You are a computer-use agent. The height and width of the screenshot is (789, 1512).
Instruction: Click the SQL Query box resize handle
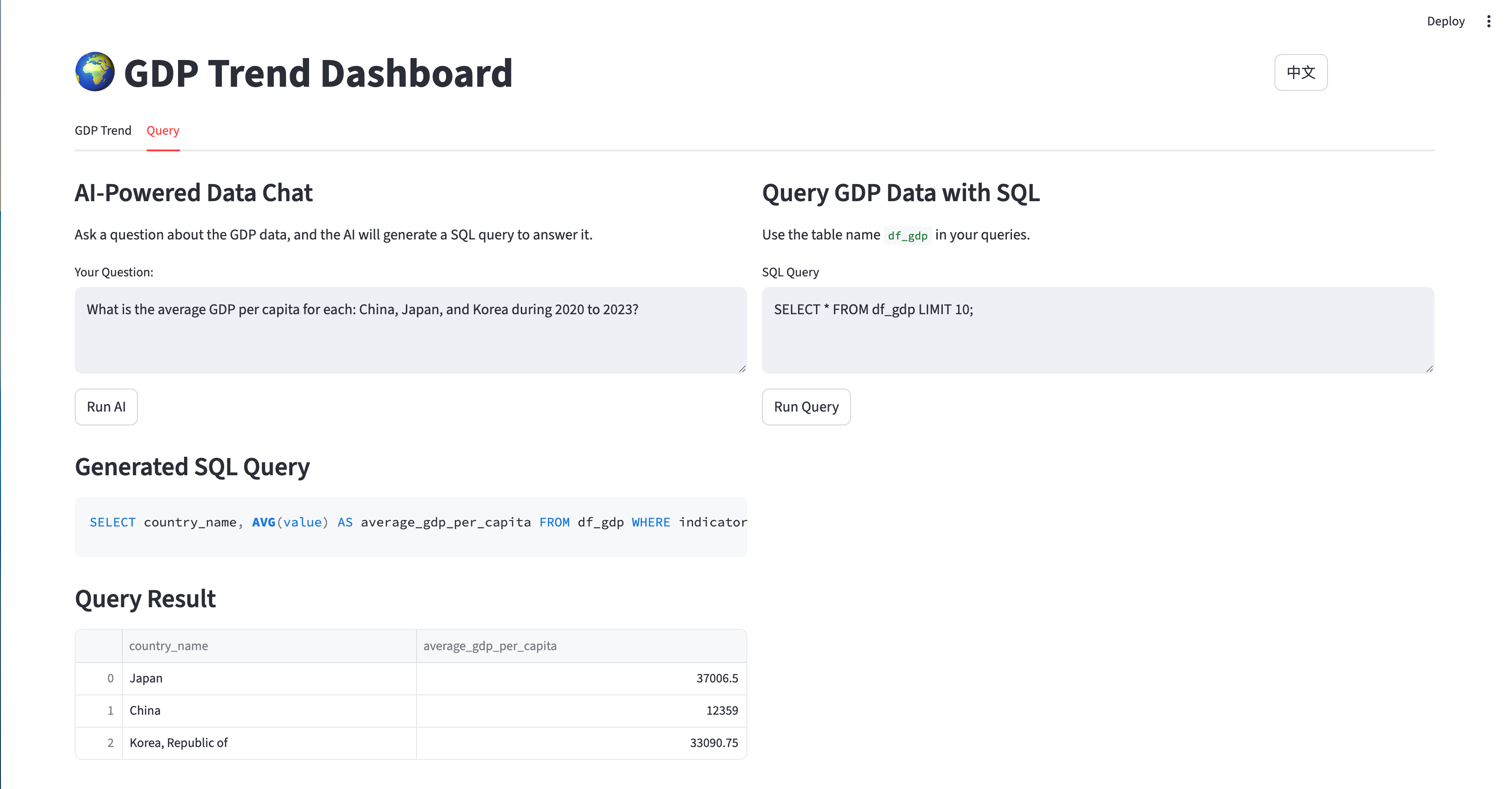coord(1429,369)
